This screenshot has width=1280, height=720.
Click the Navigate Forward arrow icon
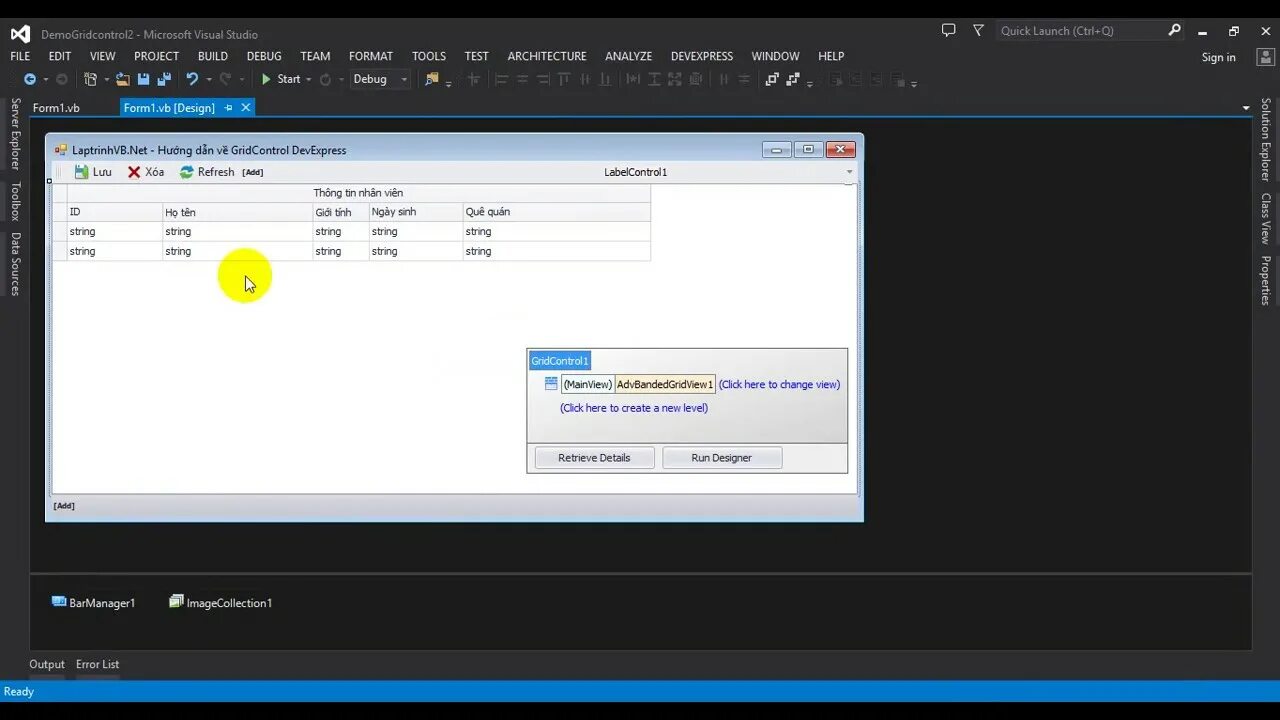(61, 79)
